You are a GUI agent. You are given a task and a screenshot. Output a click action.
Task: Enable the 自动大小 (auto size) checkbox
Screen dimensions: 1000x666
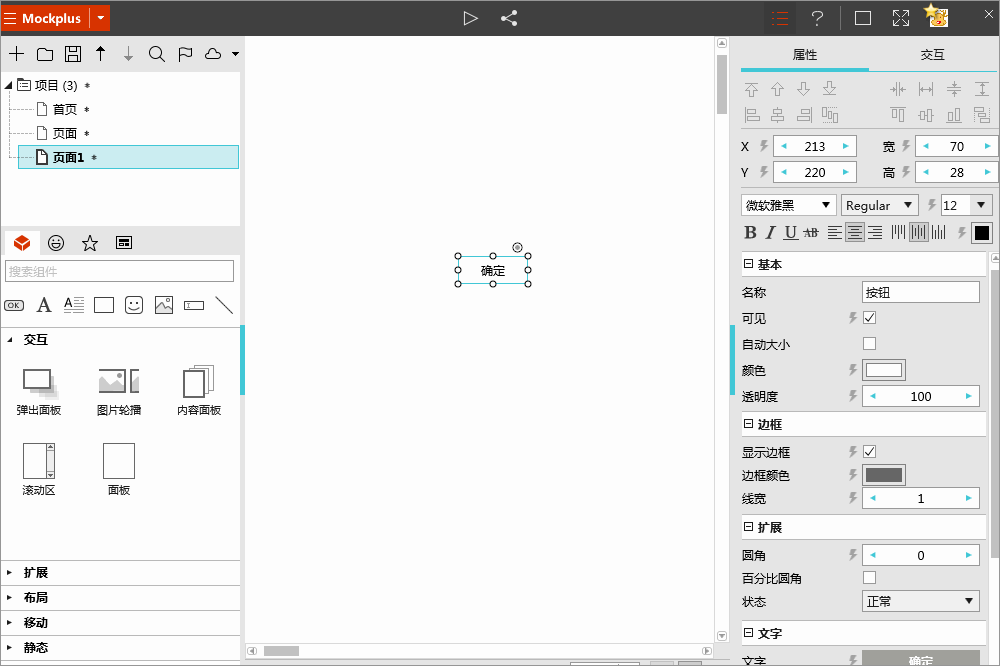[869, 344]
